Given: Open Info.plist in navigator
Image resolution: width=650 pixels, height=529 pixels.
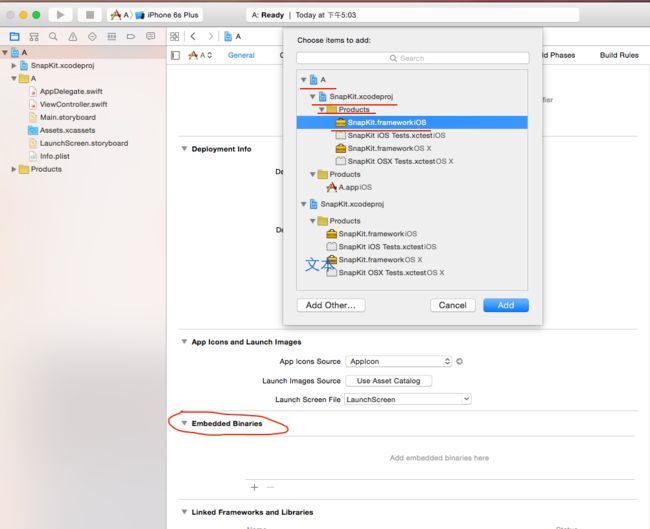Looking at the screenshot, I should click(x=49, y=156).
